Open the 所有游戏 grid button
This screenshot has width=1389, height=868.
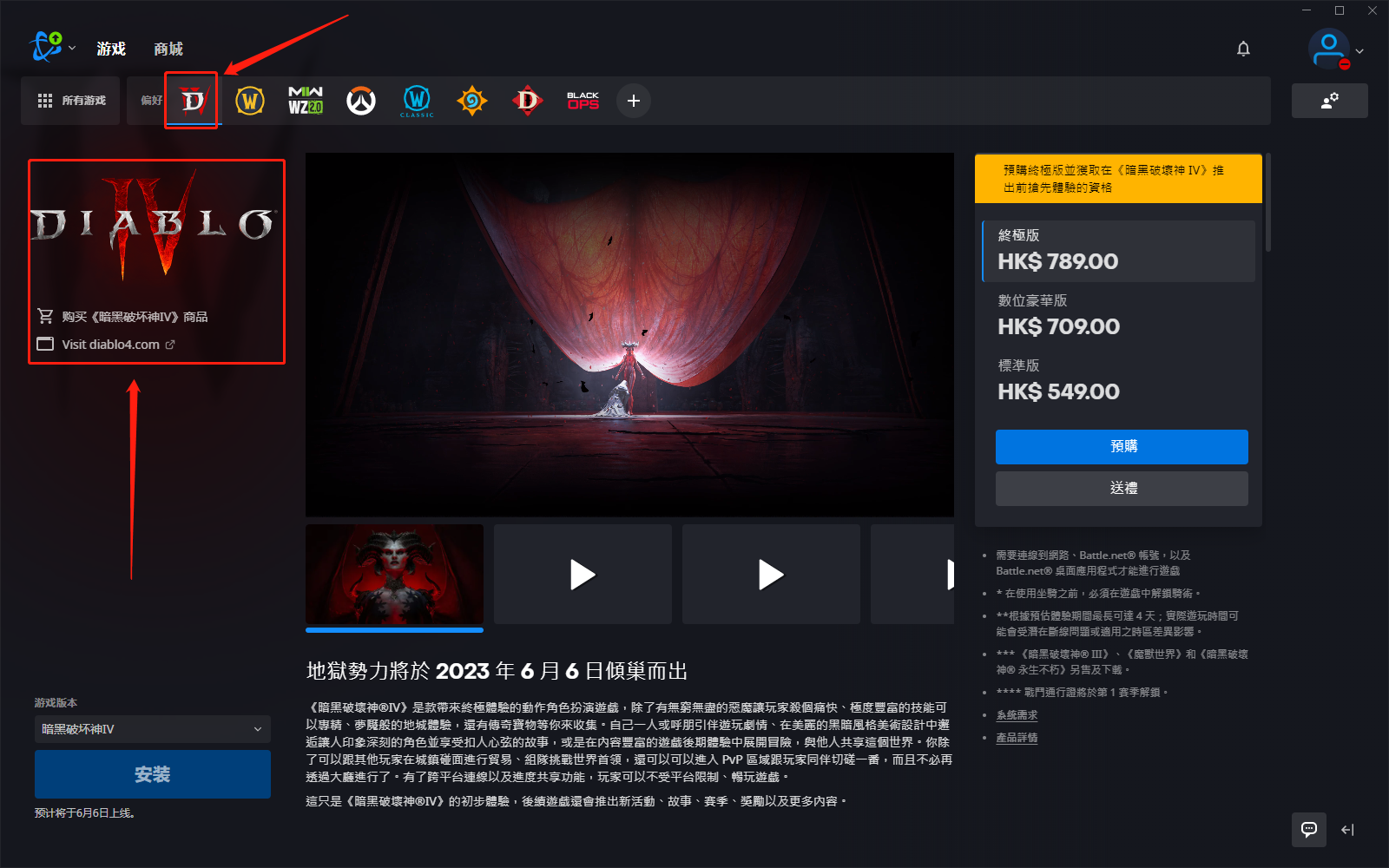[x=71, y=101]
